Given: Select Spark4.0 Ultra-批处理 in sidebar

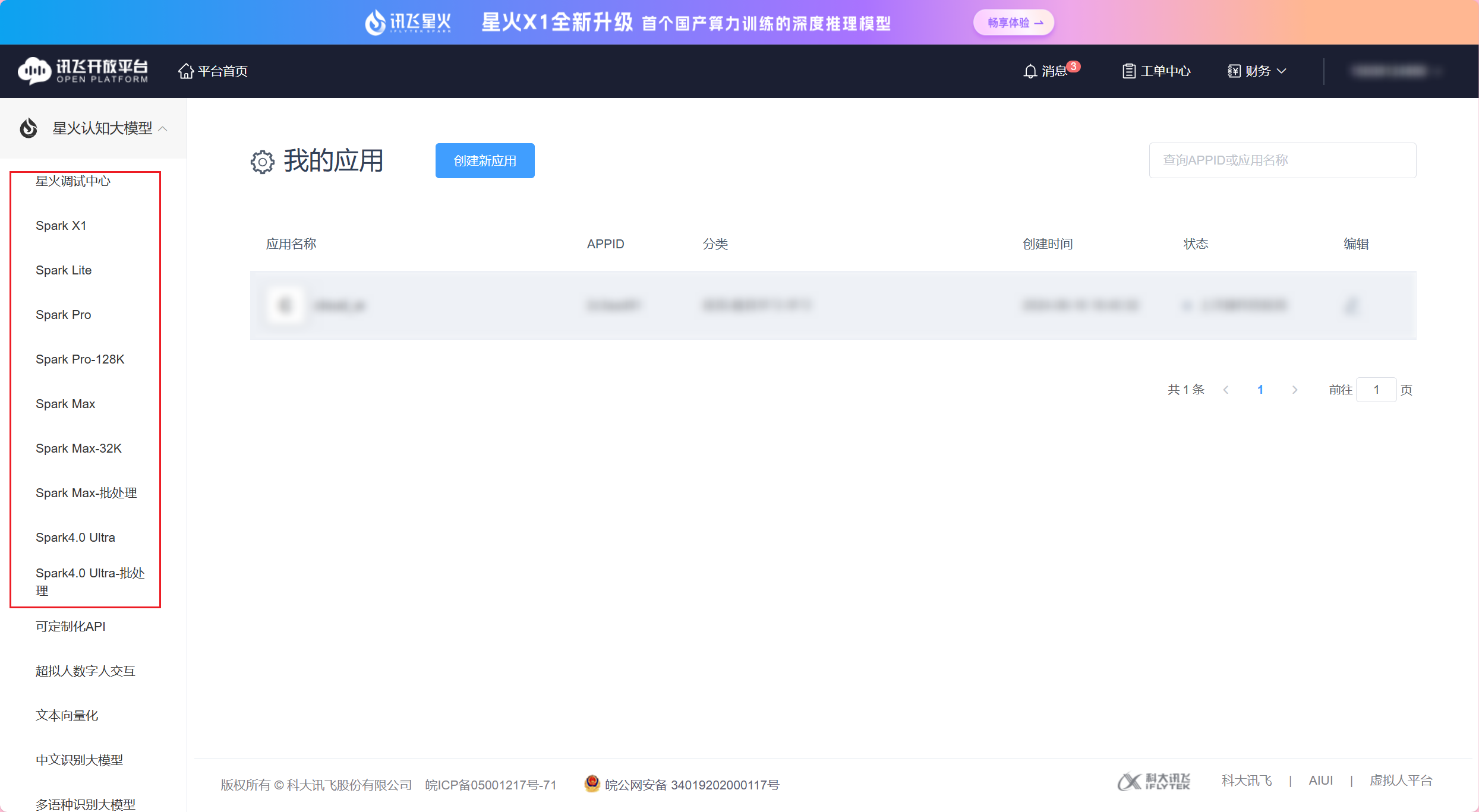Looking at the screenshot, I should [x=90, y=582].
